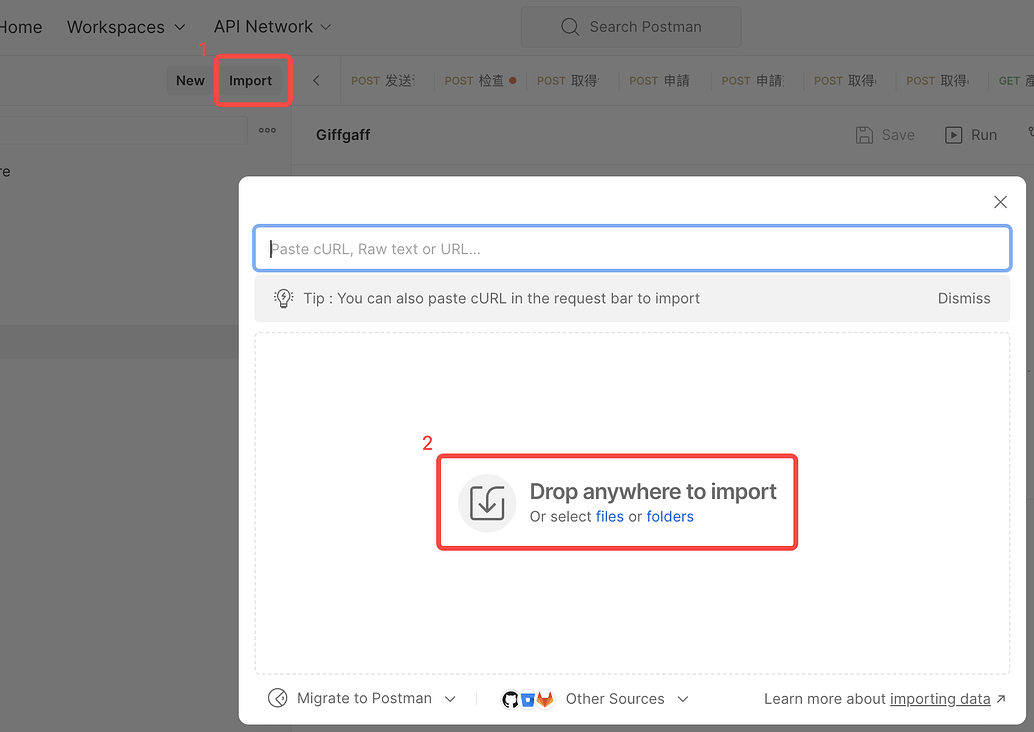Click the Migrate to Postman icon
1034x732 pixels.
coord(278,698)
